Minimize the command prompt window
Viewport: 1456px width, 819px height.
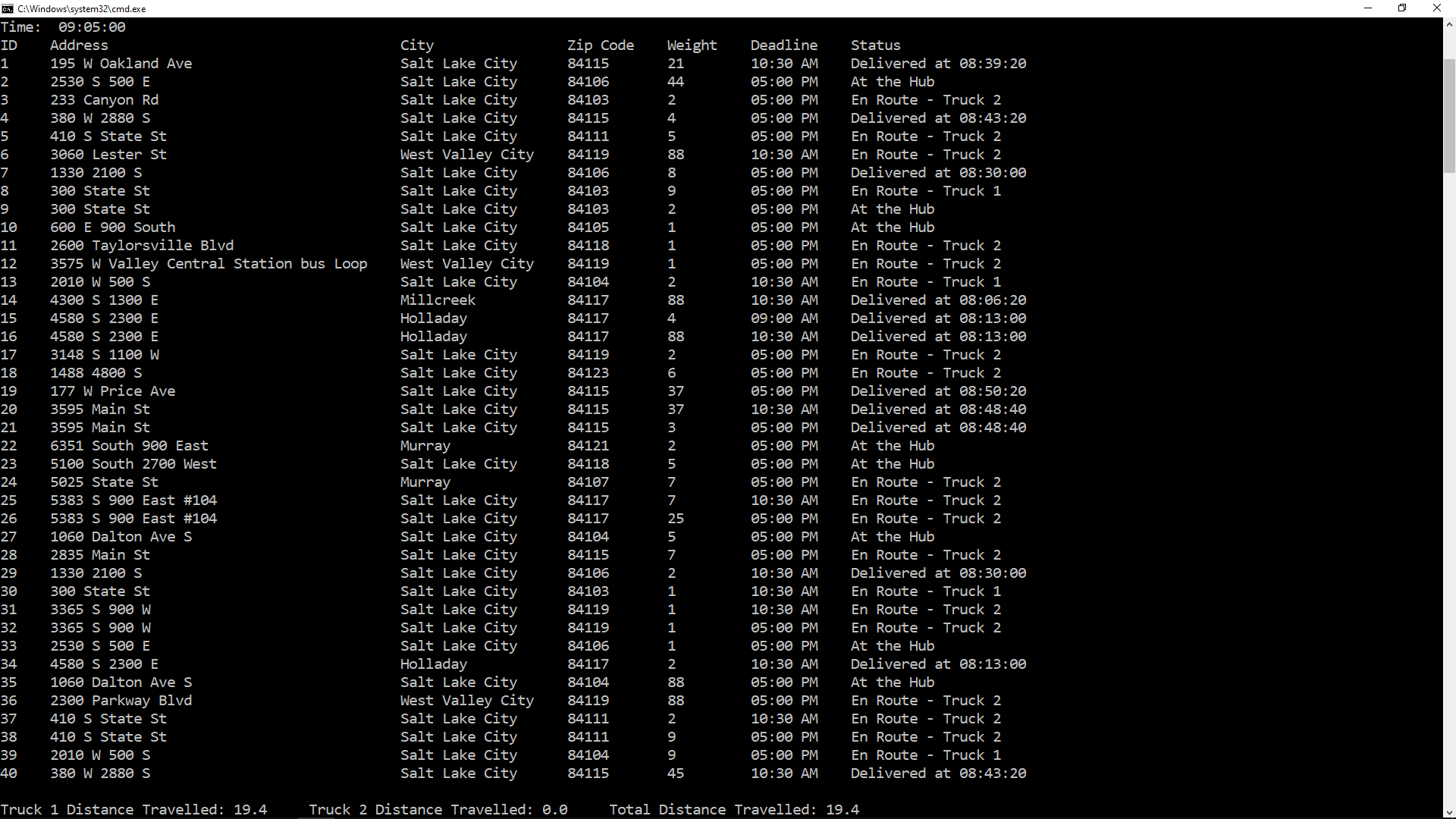coord(1368,8)
